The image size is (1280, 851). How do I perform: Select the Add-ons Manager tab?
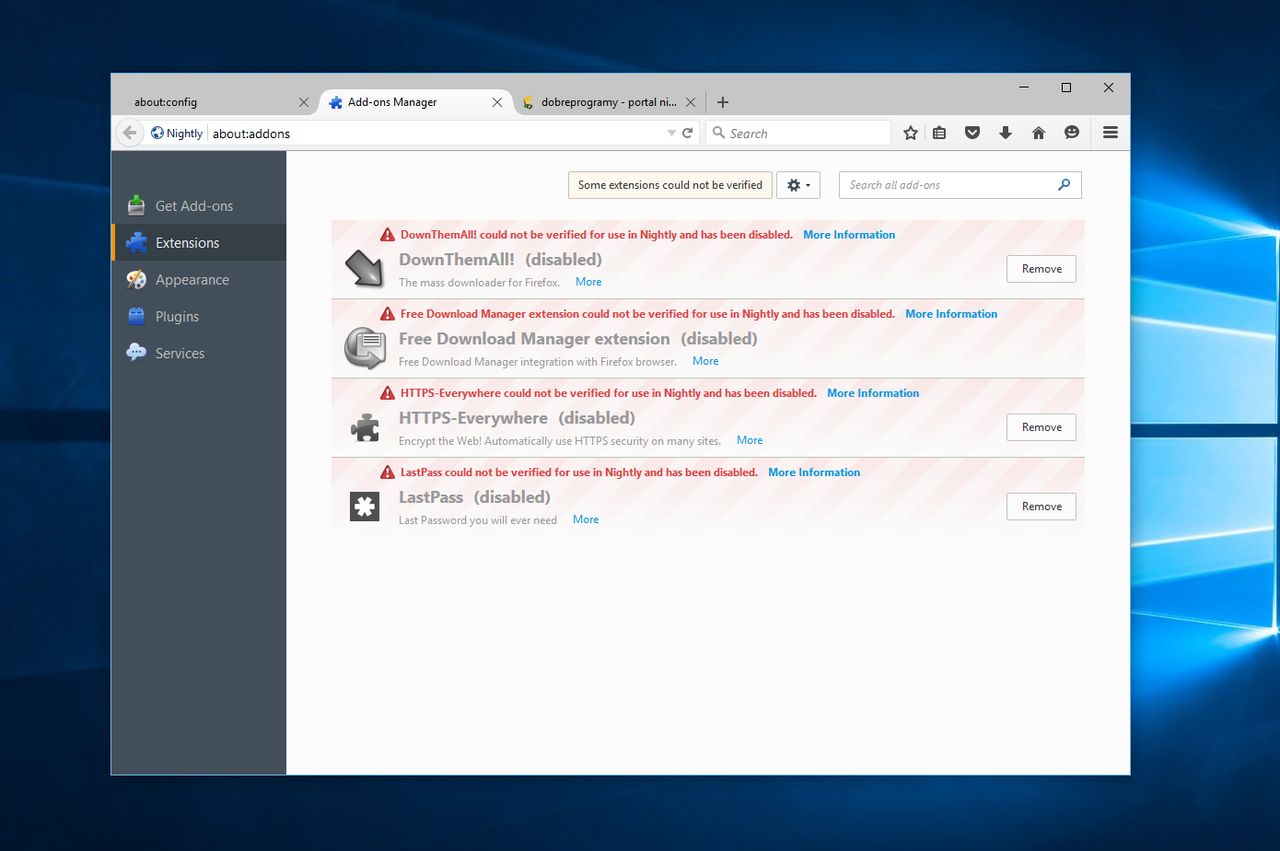coord(416,102)
